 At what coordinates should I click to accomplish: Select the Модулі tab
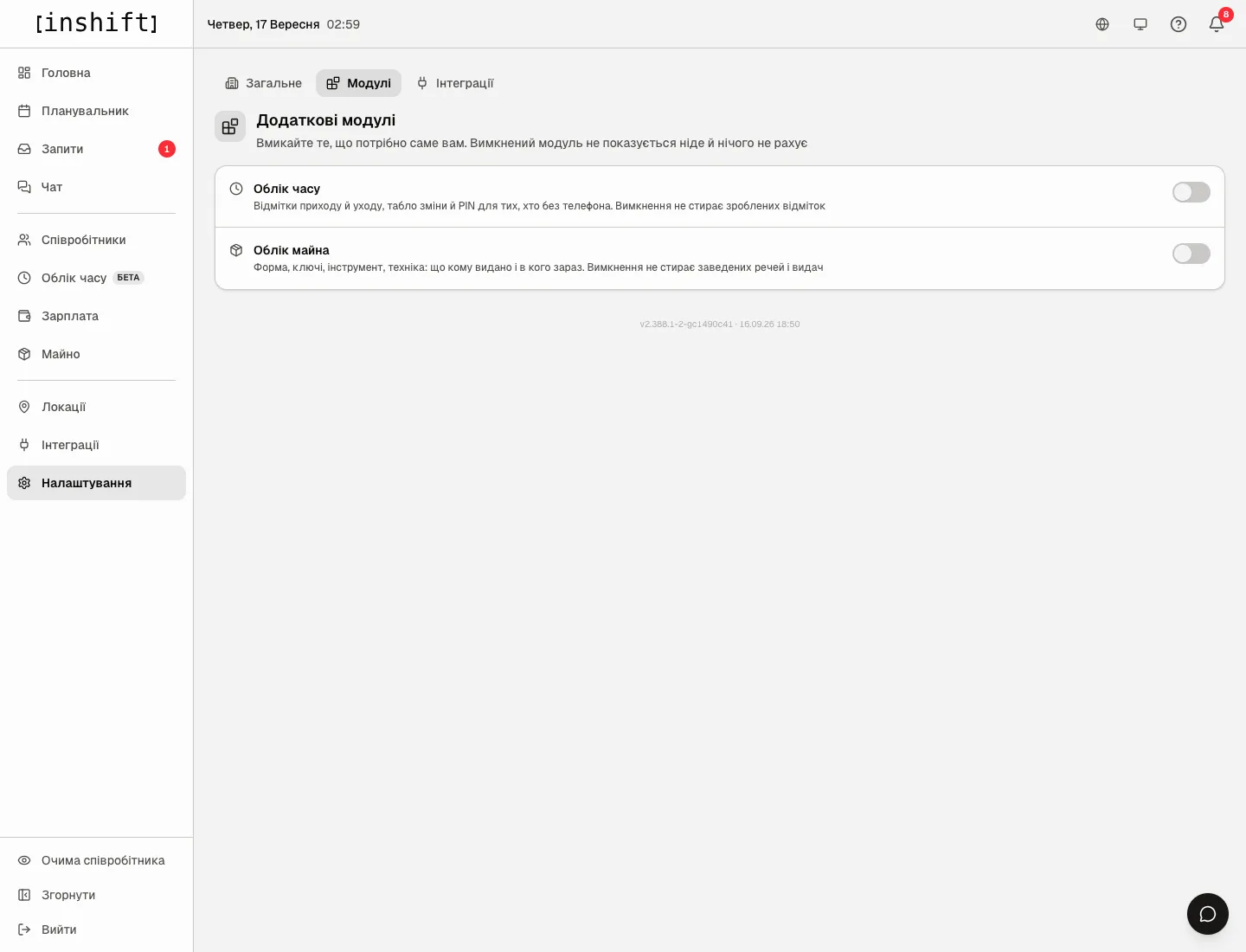[358, 83]
